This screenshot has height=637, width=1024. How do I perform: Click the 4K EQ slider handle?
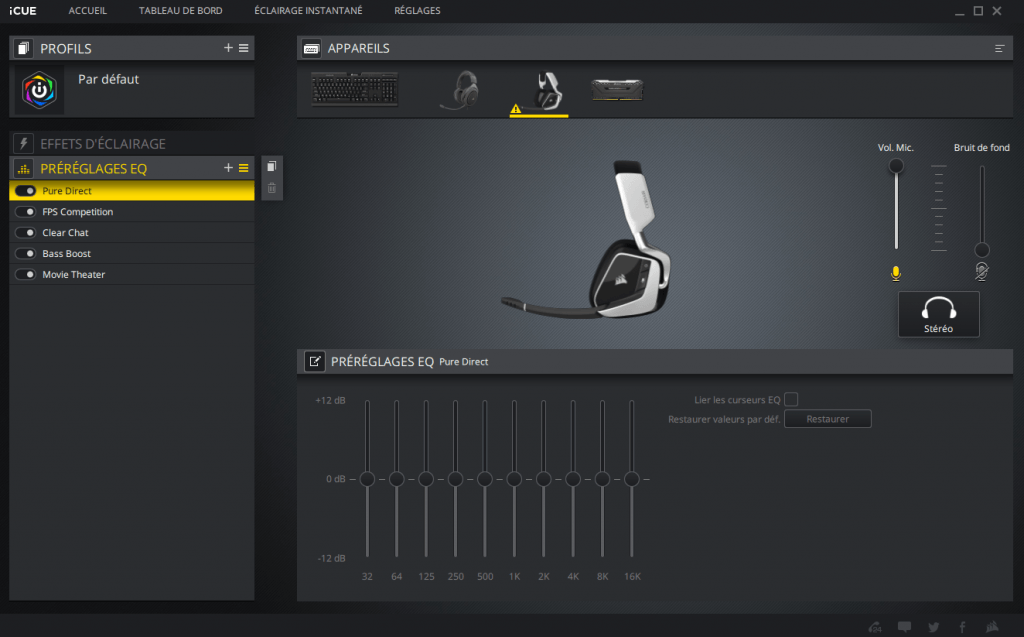(x=573, y=479)
